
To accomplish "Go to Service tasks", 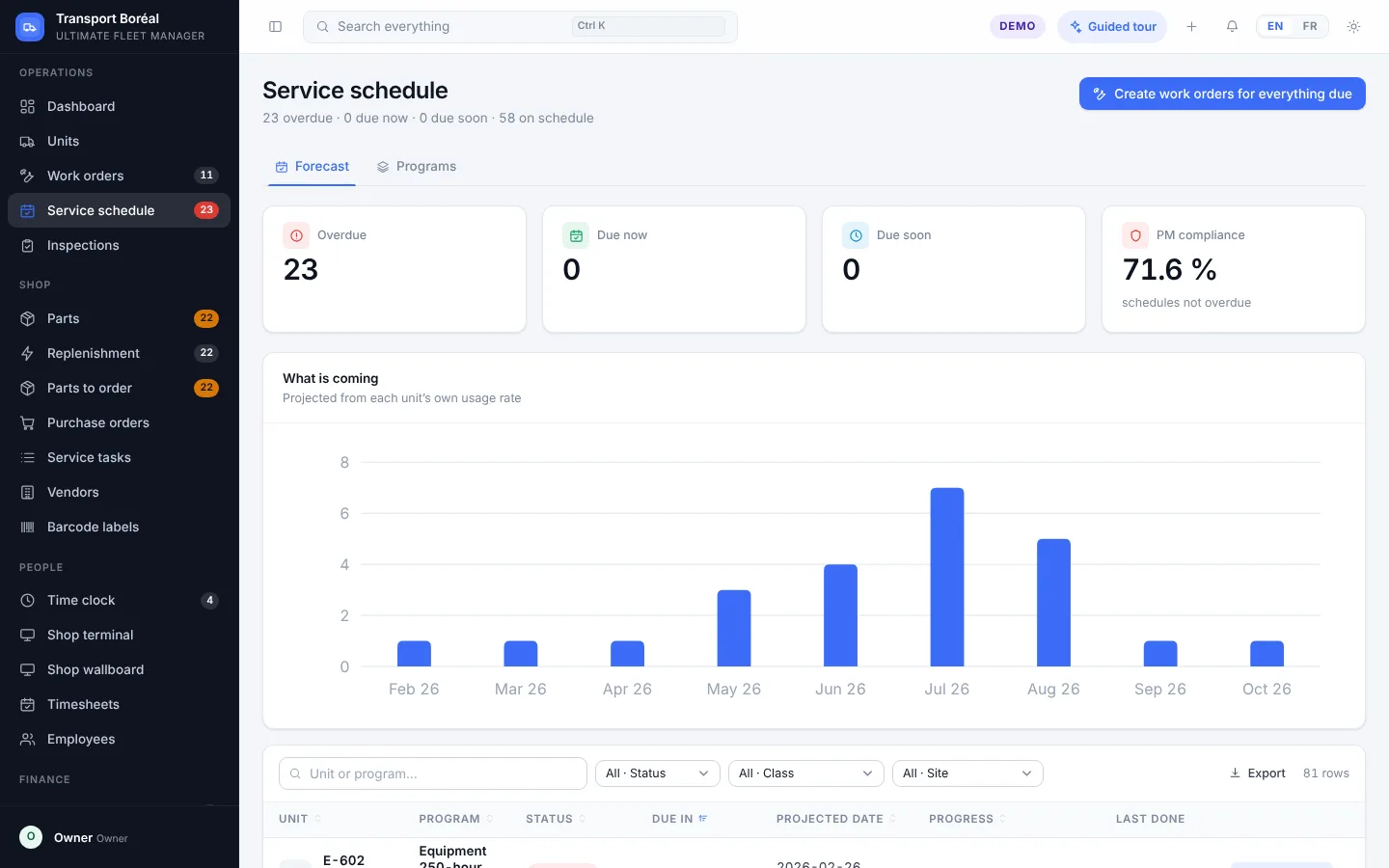I will (x=119, y=457).
